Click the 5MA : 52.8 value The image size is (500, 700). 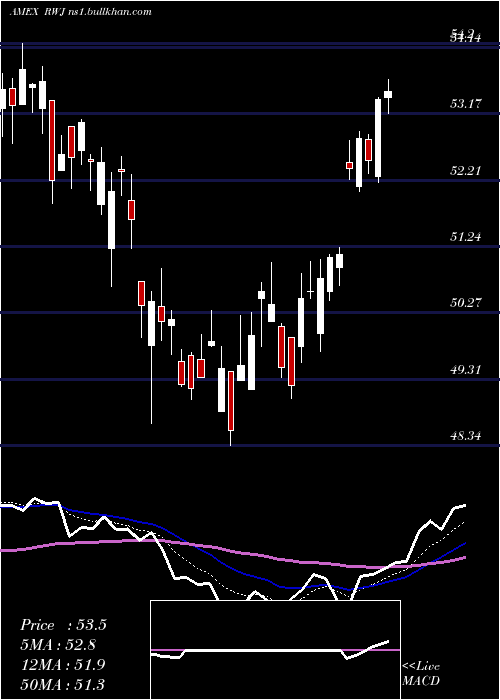tap(58, 645)
